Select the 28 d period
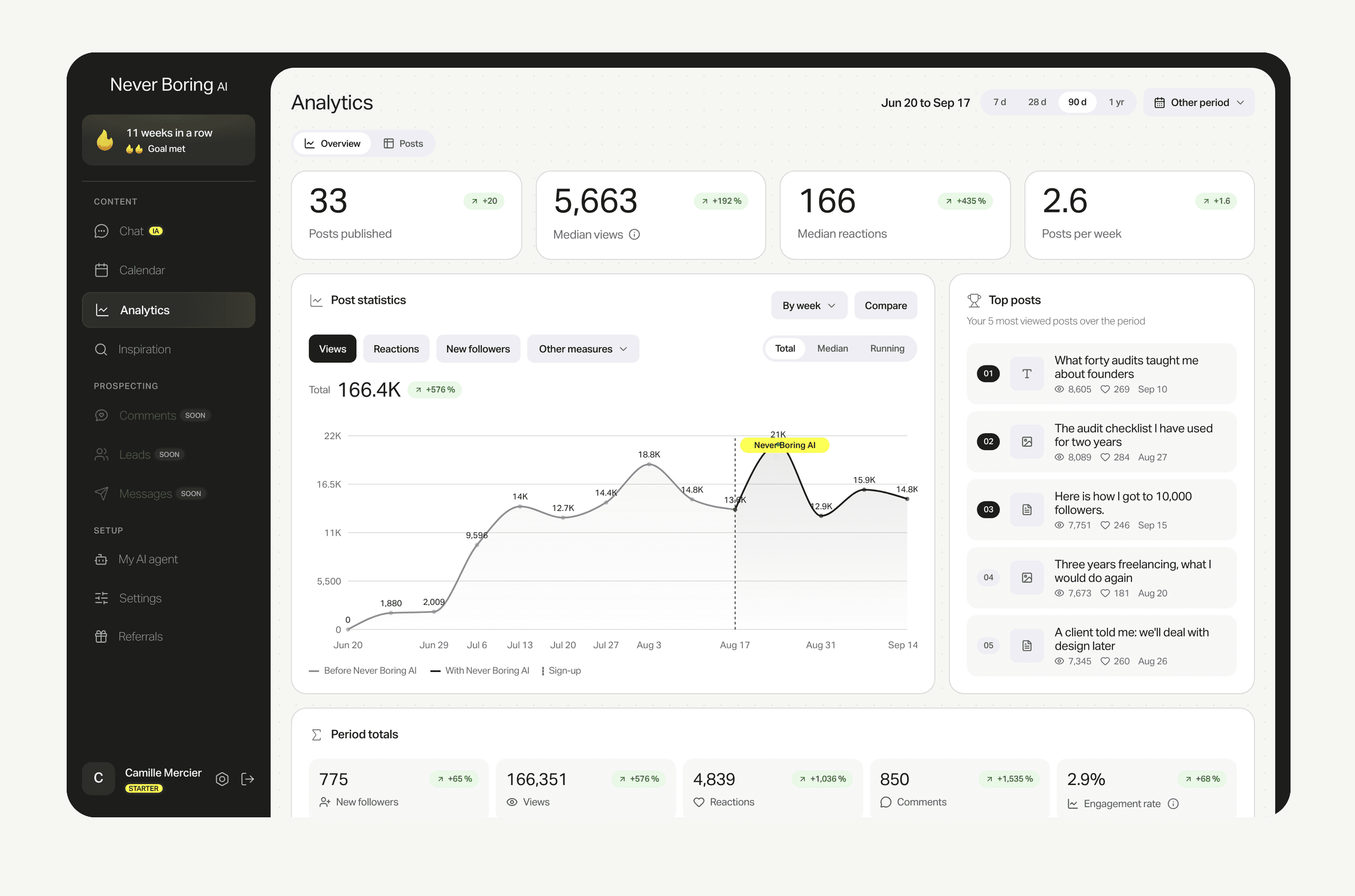This screenshot has width=1355, height=896. click(x=1036, y=102)
